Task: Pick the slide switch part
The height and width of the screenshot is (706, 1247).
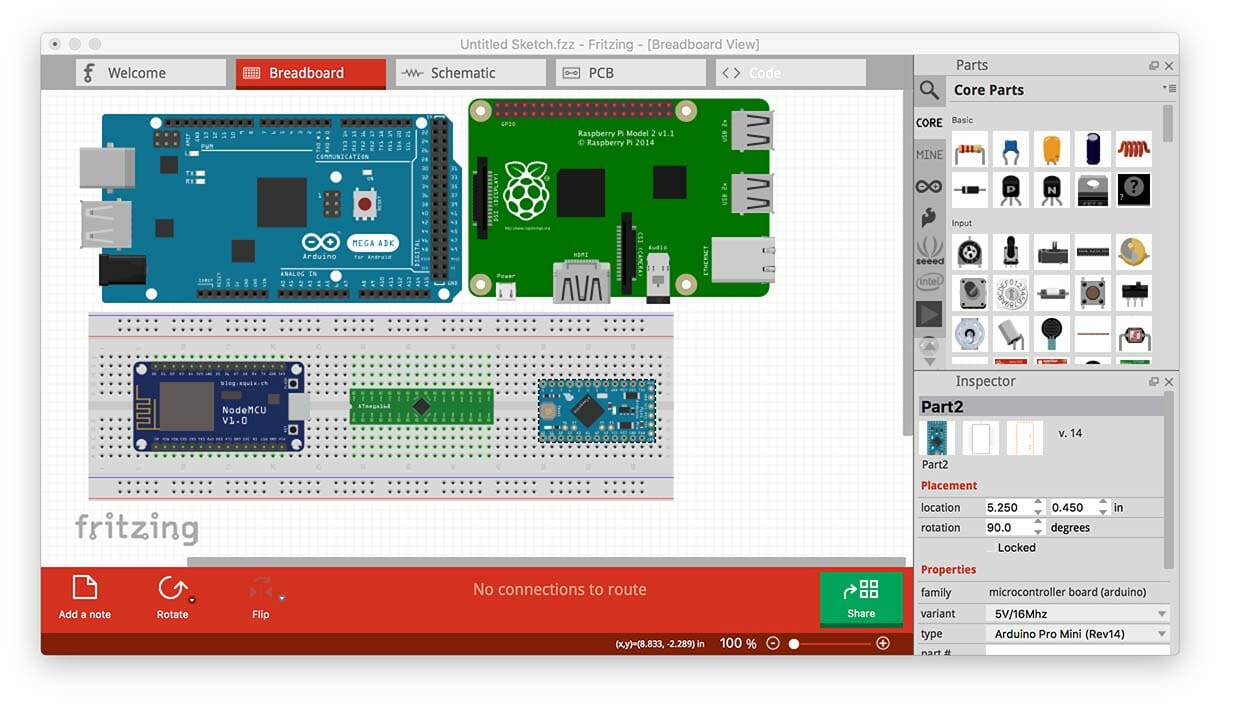Action: [1133, 293]
